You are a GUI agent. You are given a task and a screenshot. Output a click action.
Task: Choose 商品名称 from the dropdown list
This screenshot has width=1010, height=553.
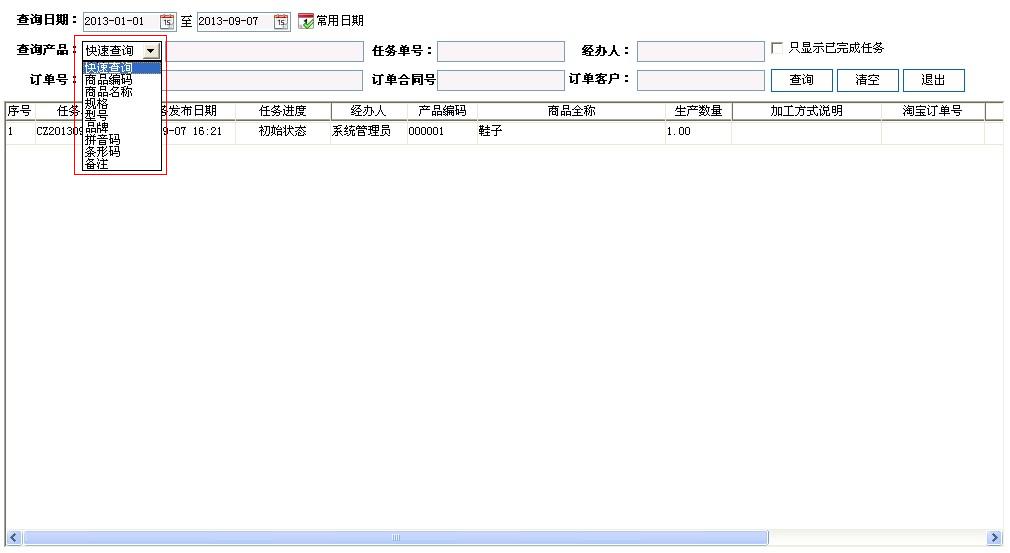pos(122,92)
